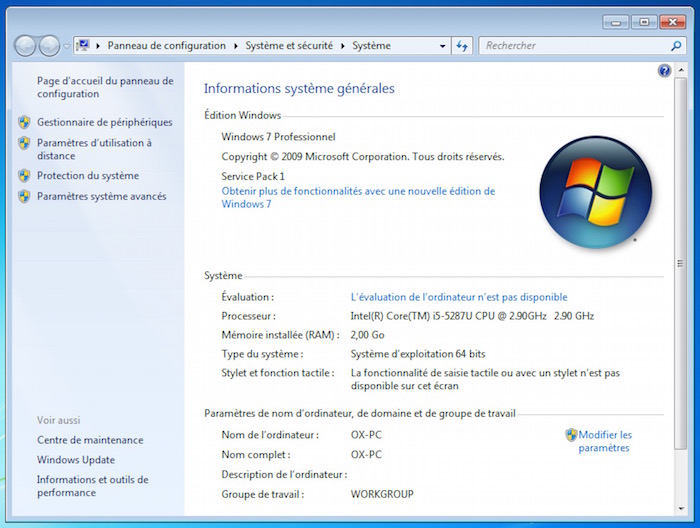This screenshot has height=528, width=700.
Task: Click the shield icon beside Gestionnaire de périphériques
Action: pos(24,122)
